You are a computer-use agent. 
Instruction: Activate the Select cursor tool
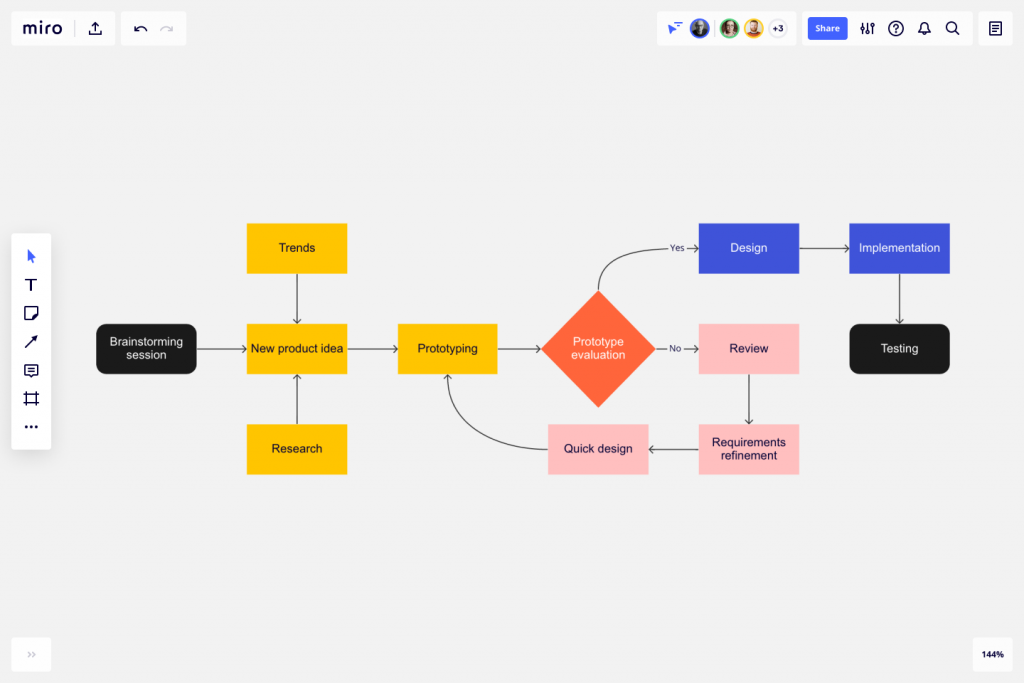pos(31,256)
